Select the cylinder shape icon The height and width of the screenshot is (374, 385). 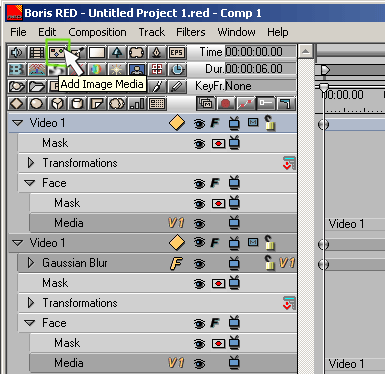pos(77,104)
